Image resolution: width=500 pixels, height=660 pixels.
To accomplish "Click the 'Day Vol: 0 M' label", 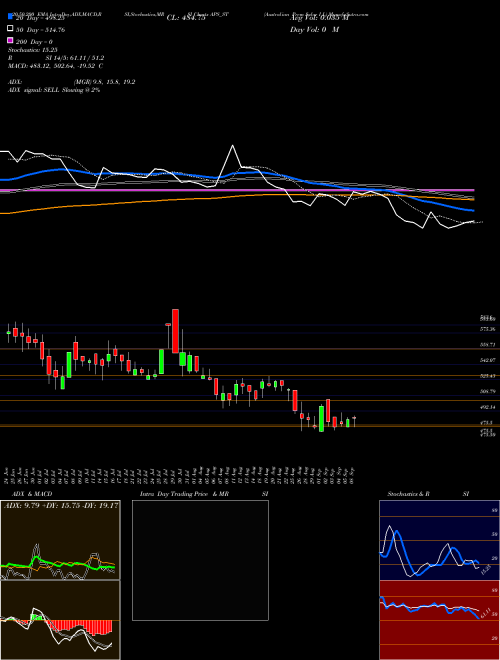I will point(314,29).
